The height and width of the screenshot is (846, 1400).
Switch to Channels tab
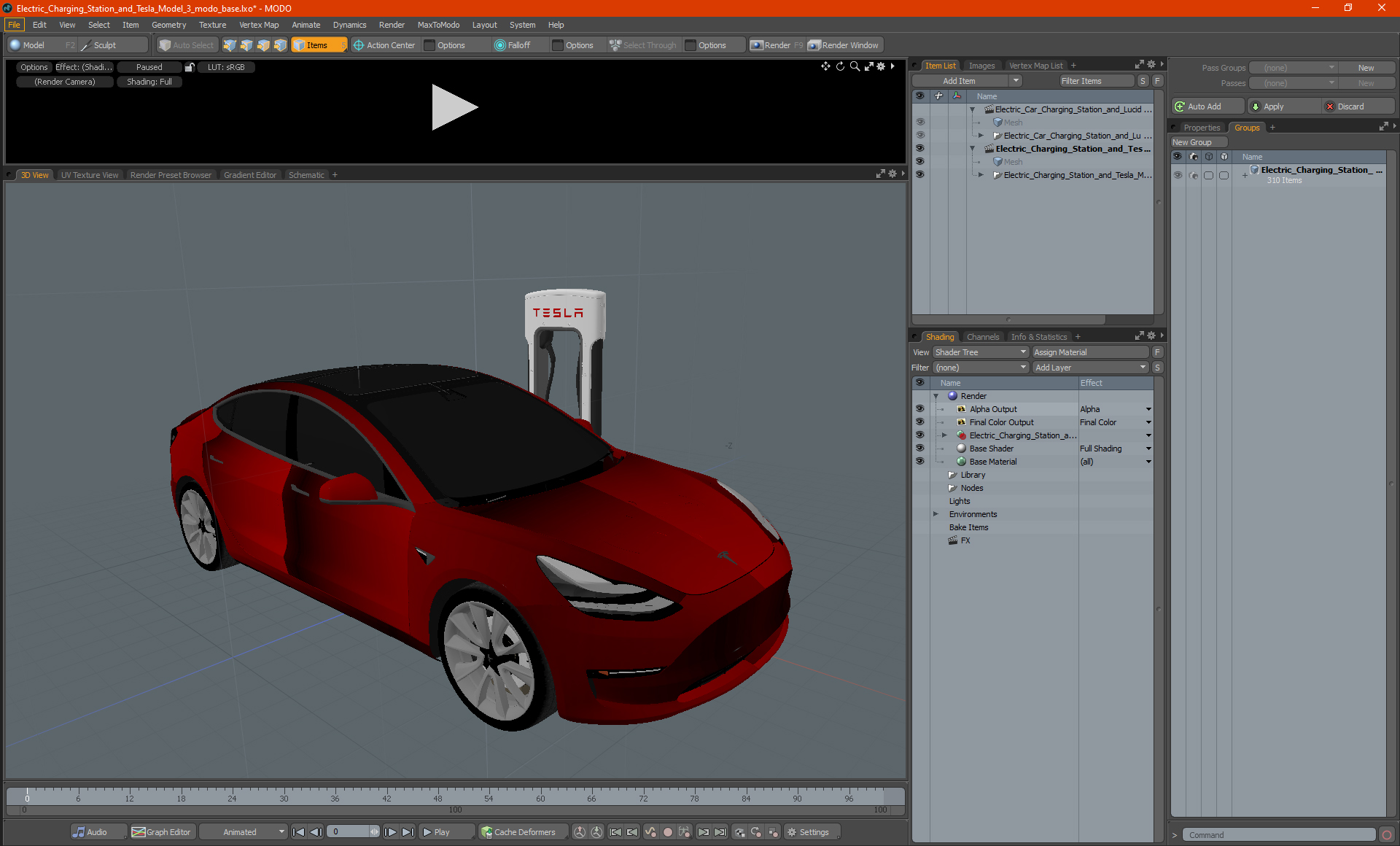[x=982, y=337]
